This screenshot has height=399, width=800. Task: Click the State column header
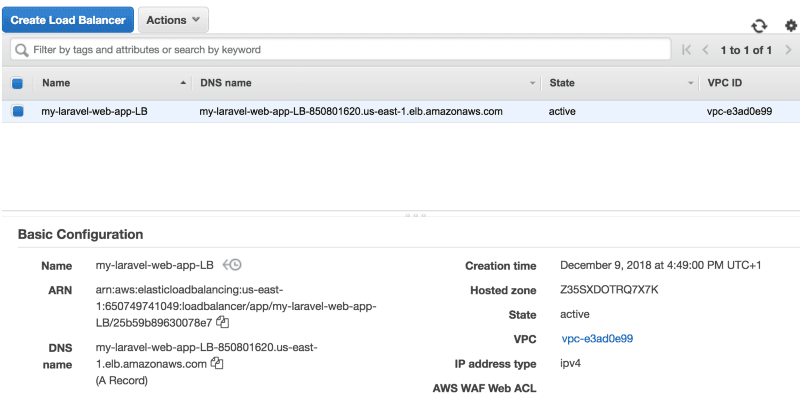tap(562, 83)
